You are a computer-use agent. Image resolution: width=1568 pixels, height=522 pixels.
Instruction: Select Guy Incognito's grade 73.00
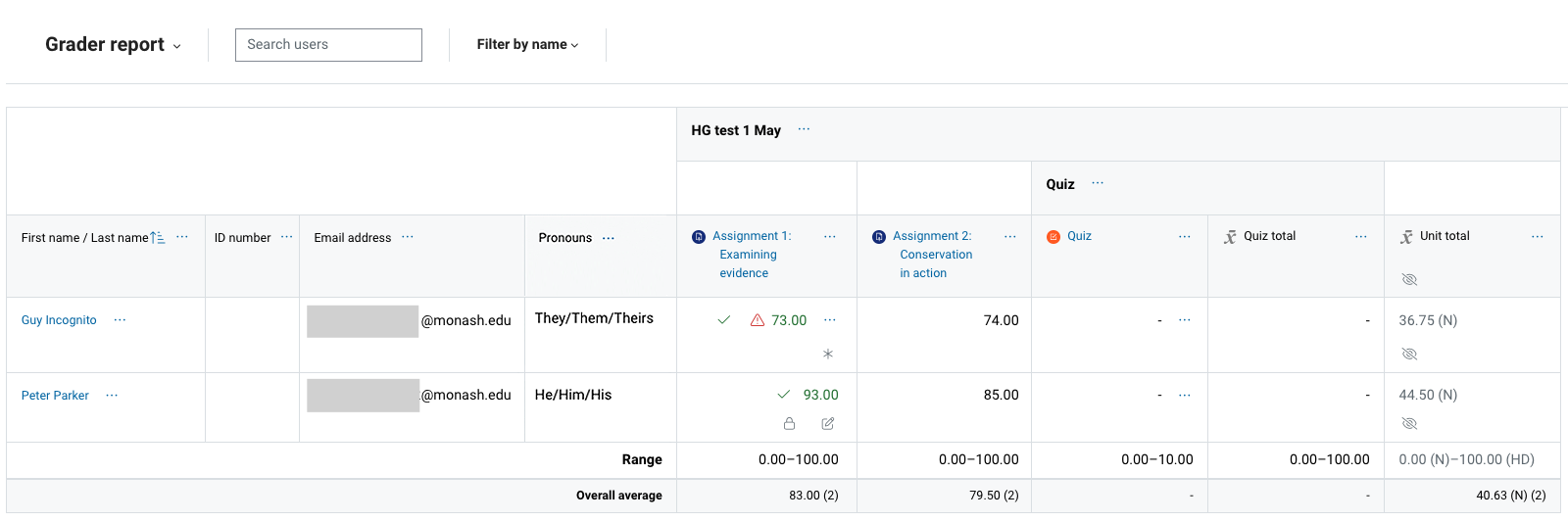point(789,320)
